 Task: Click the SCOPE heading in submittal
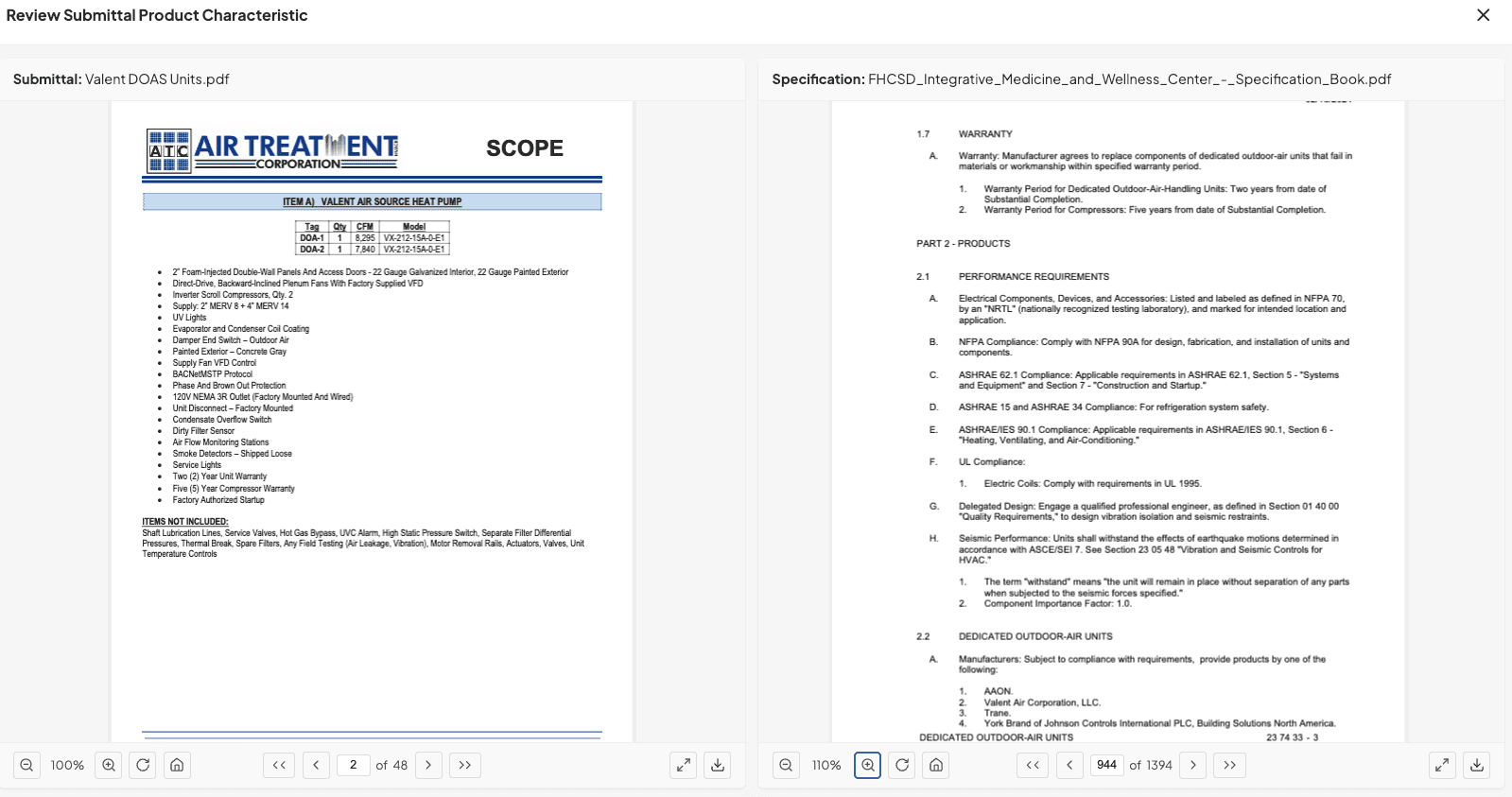pyautogui.click(x=525, y=148)
